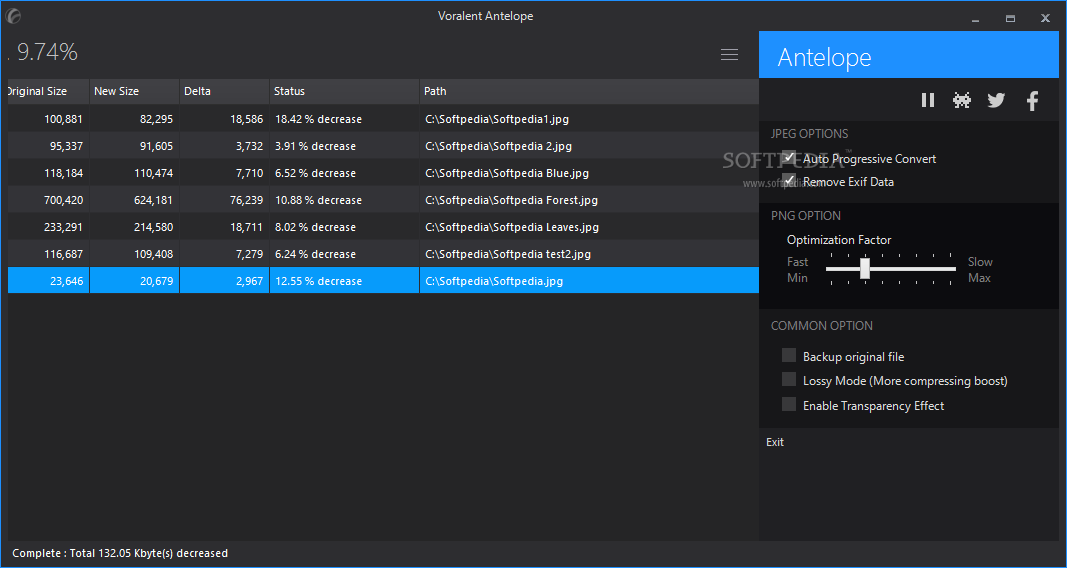Select row C:\Softpedia\Softpedia 2.jpg
This screenshot has width=1067, height=568.
pyautogui.click(x=383, y=146)
